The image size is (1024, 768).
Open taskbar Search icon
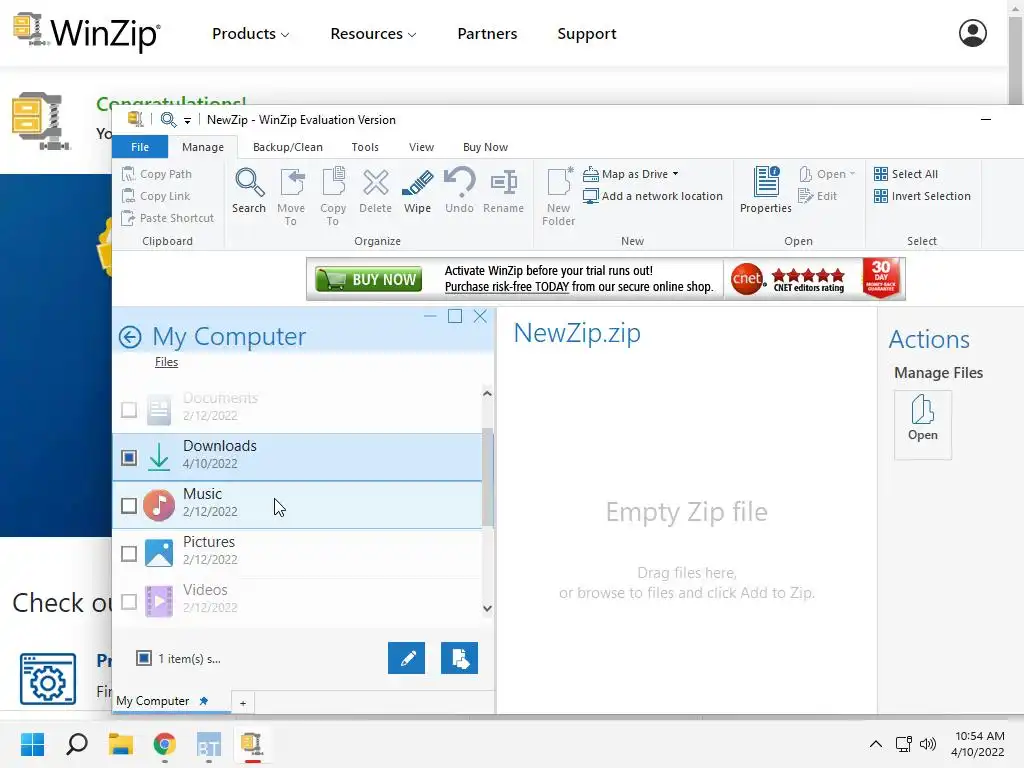tap(77, 744)
